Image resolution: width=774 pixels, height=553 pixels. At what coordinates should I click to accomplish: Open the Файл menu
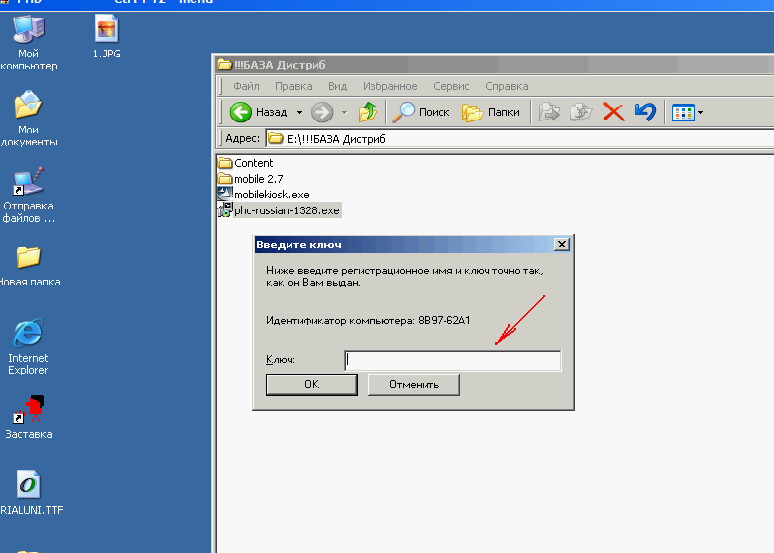pos(246,86)
